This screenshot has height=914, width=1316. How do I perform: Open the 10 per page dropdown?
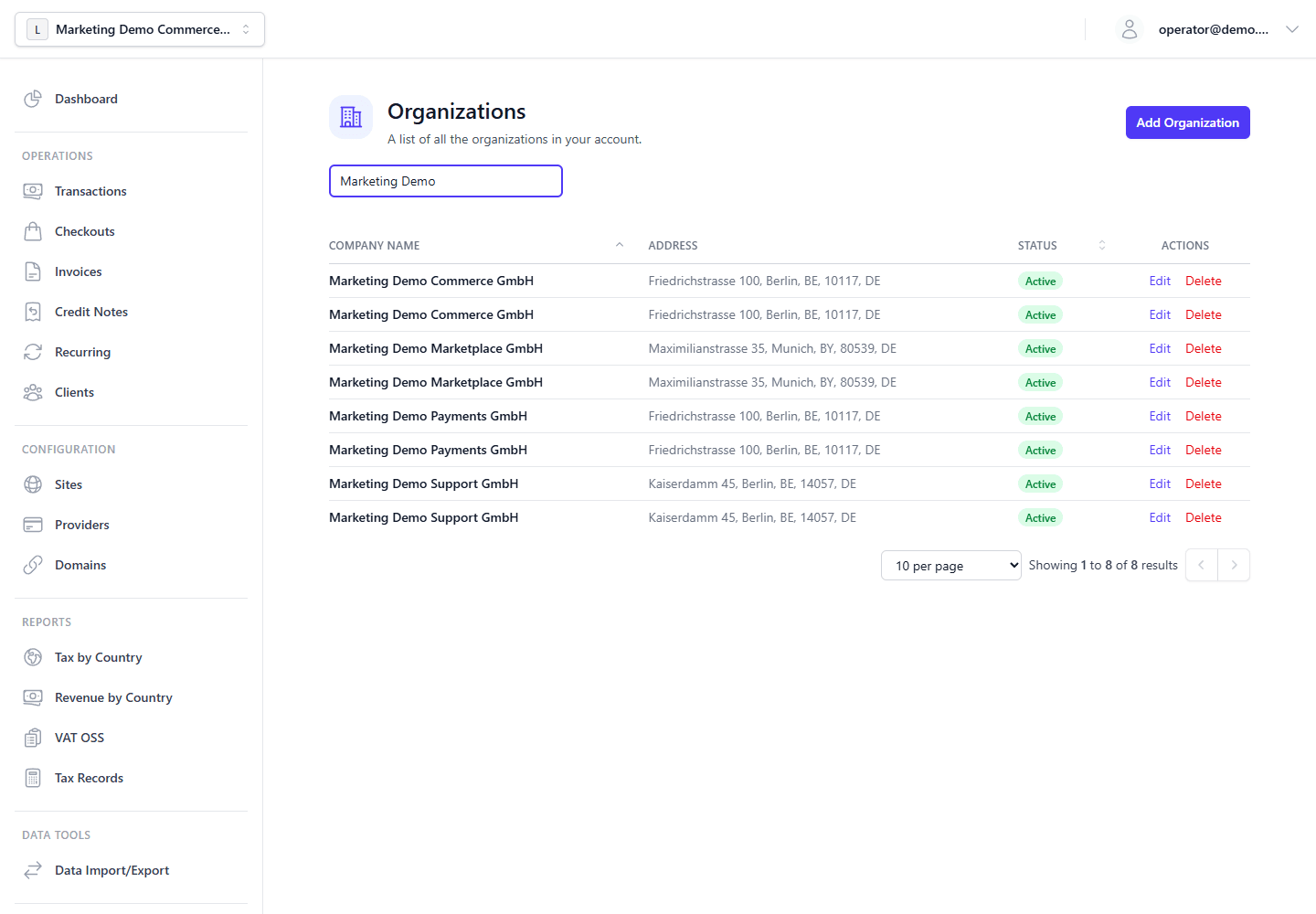(x=951, y=566)
